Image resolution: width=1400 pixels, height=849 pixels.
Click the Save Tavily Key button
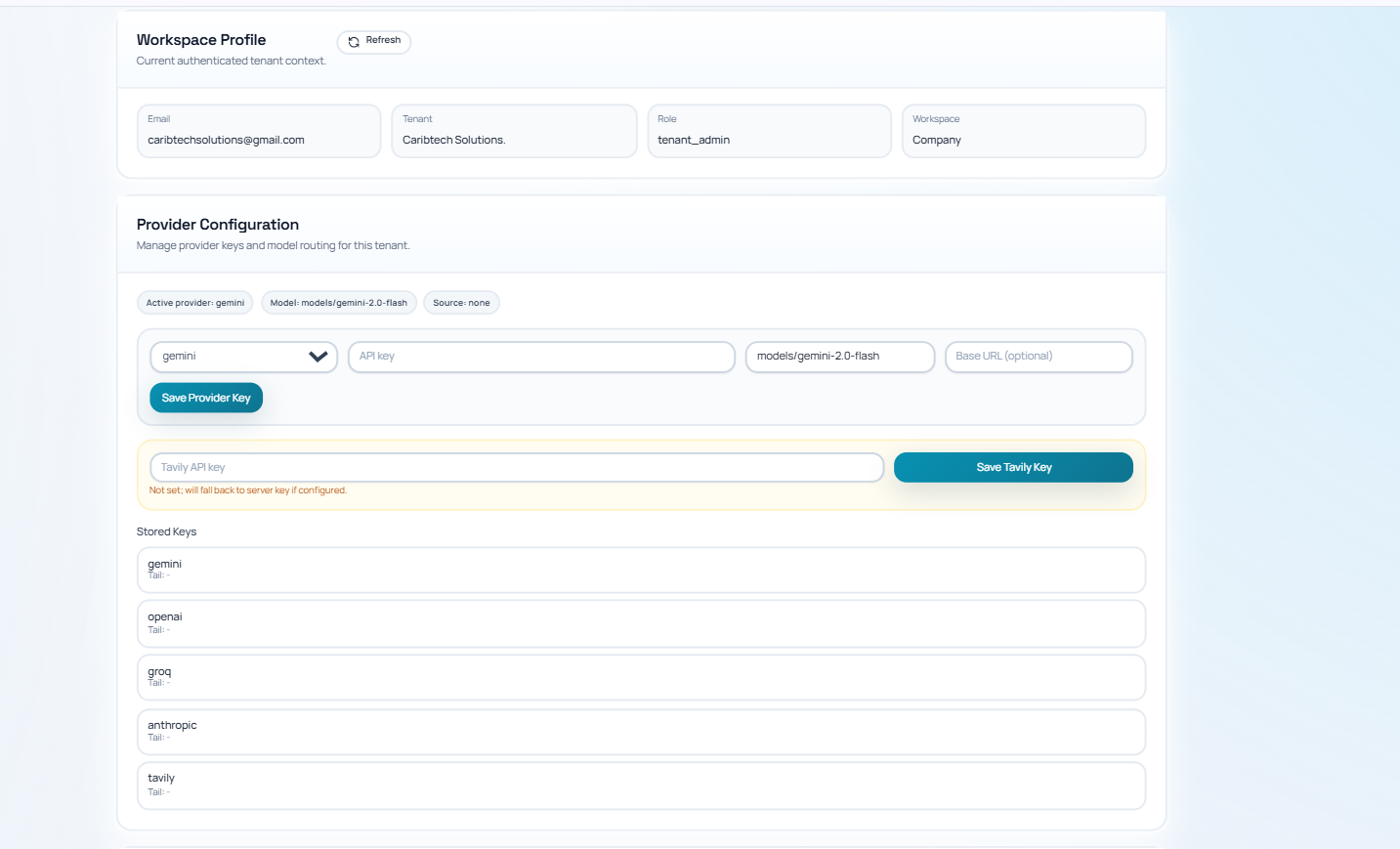pos(1013,467)
